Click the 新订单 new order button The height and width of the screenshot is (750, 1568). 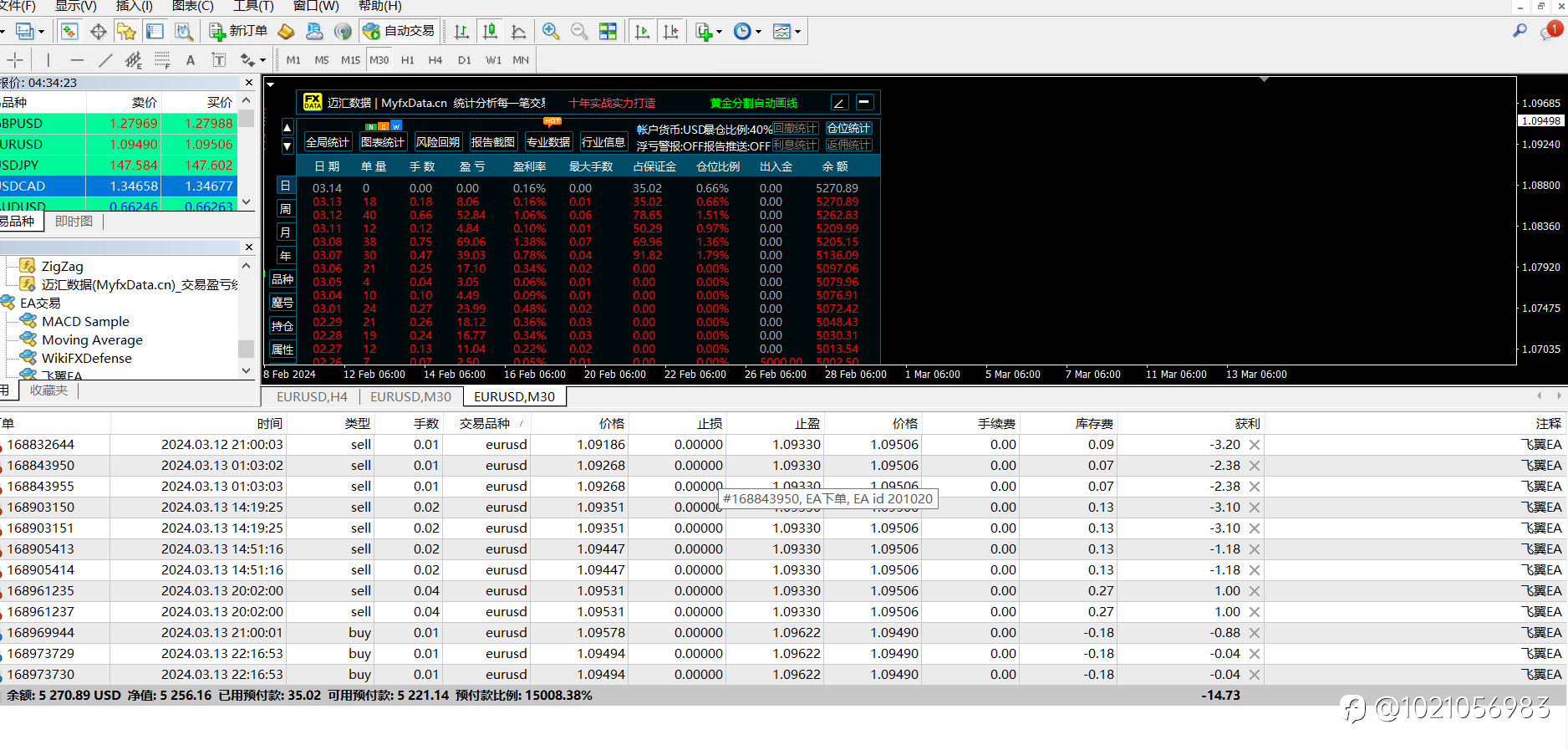(x=239, y=32)
